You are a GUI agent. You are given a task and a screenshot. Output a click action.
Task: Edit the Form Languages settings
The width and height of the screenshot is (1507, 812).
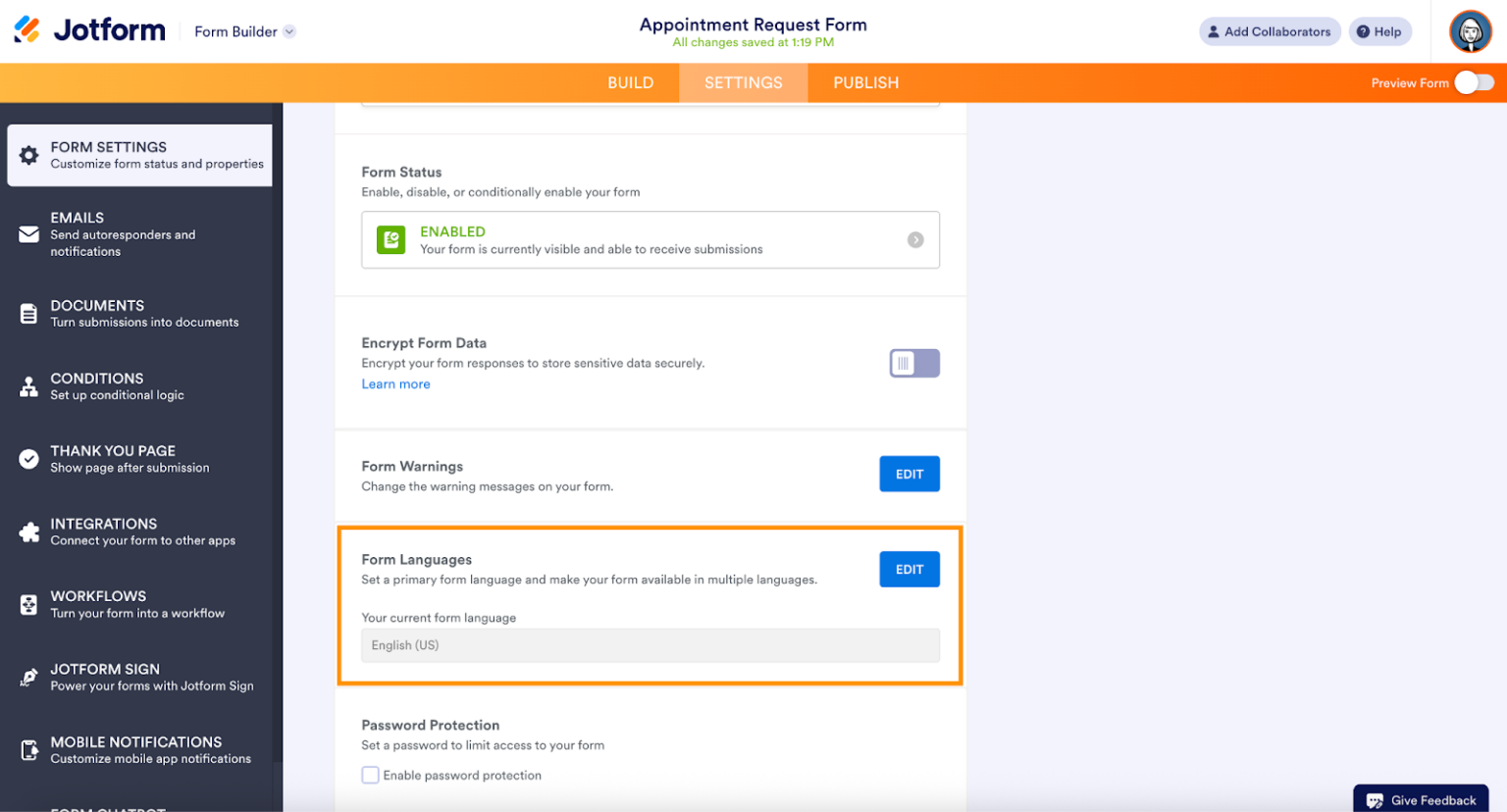(x=909, y=569)
